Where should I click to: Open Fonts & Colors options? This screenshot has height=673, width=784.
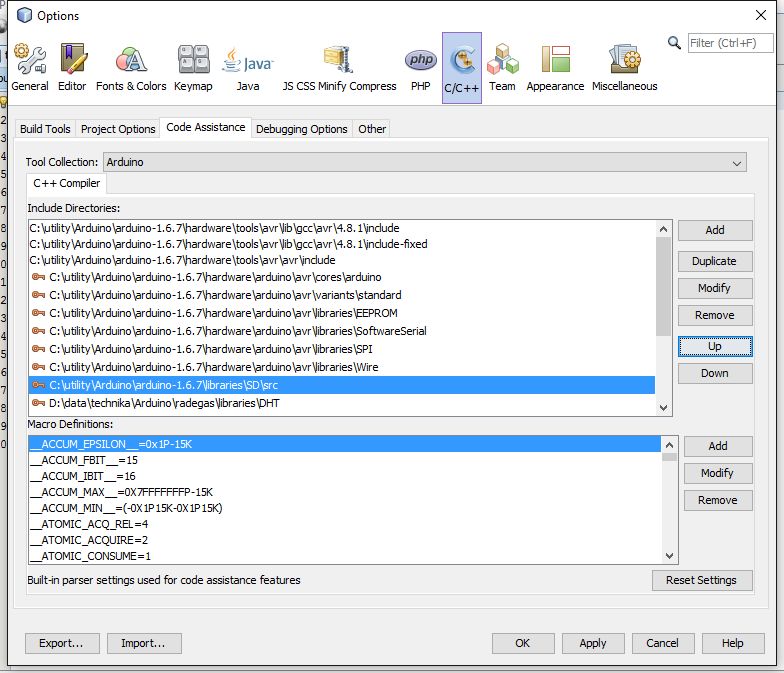pos(131,68)
